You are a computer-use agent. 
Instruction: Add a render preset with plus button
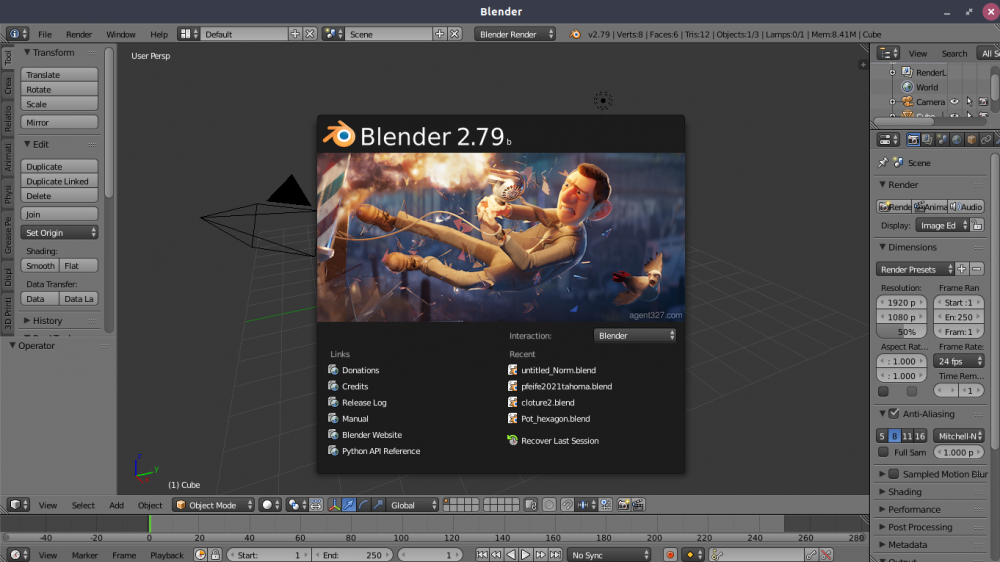(x=962, y=269)
